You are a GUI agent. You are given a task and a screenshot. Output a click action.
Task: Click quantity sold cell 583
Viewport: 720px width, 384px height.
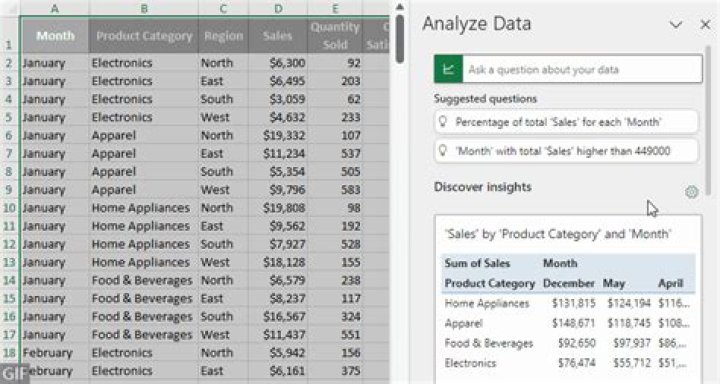pos(335,189)
